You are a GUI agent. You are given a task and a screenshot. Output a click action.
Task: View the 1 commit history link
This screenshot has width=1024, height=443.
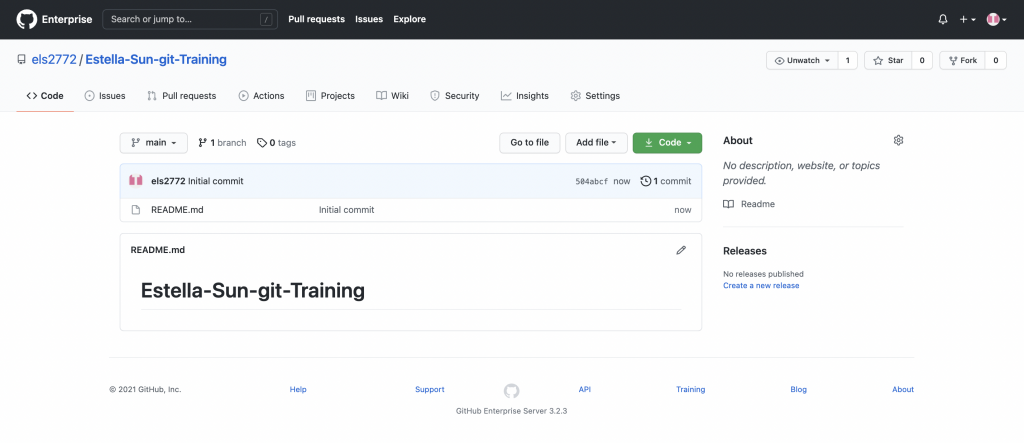pos(665,181)
